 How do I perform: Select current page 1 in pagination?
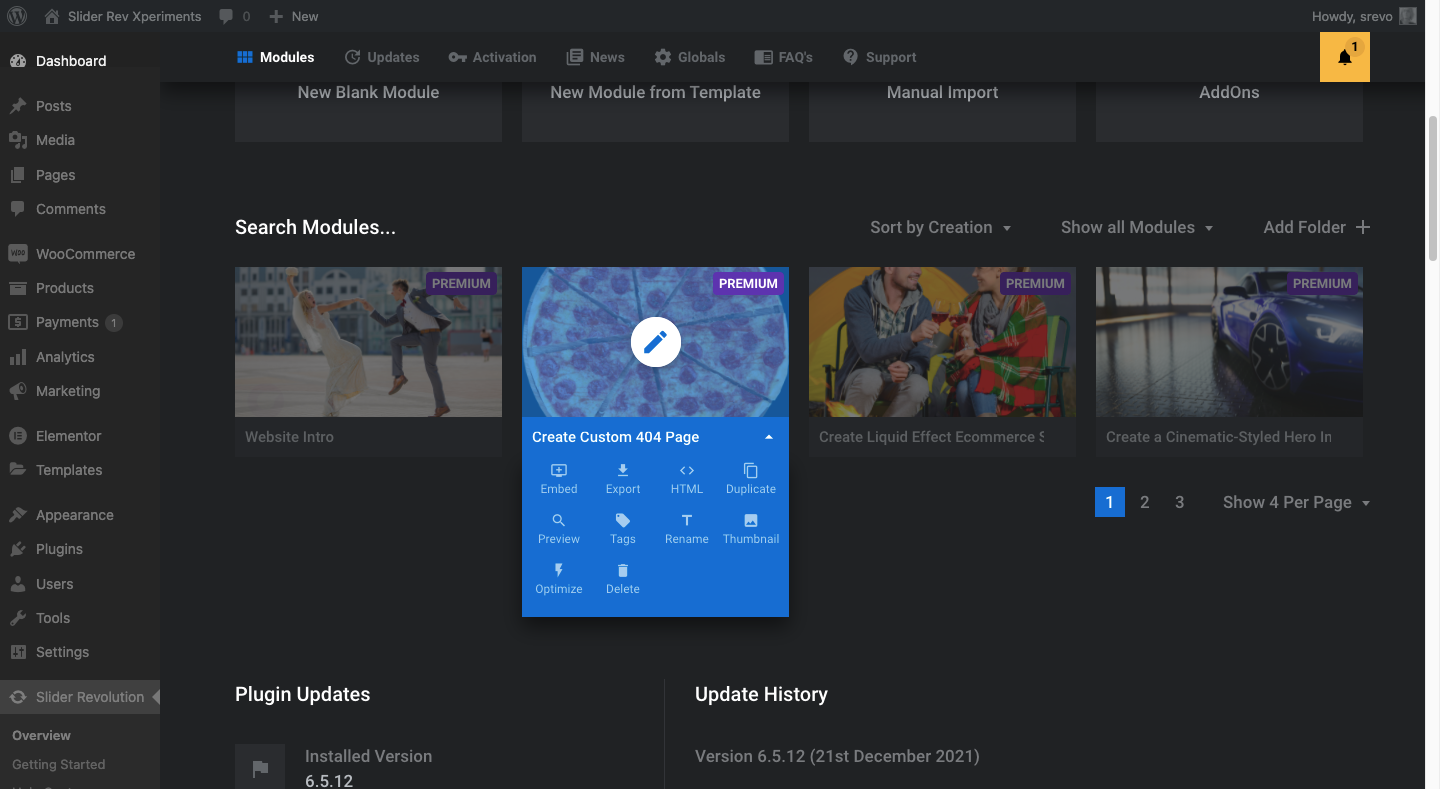click(1110, 502)
